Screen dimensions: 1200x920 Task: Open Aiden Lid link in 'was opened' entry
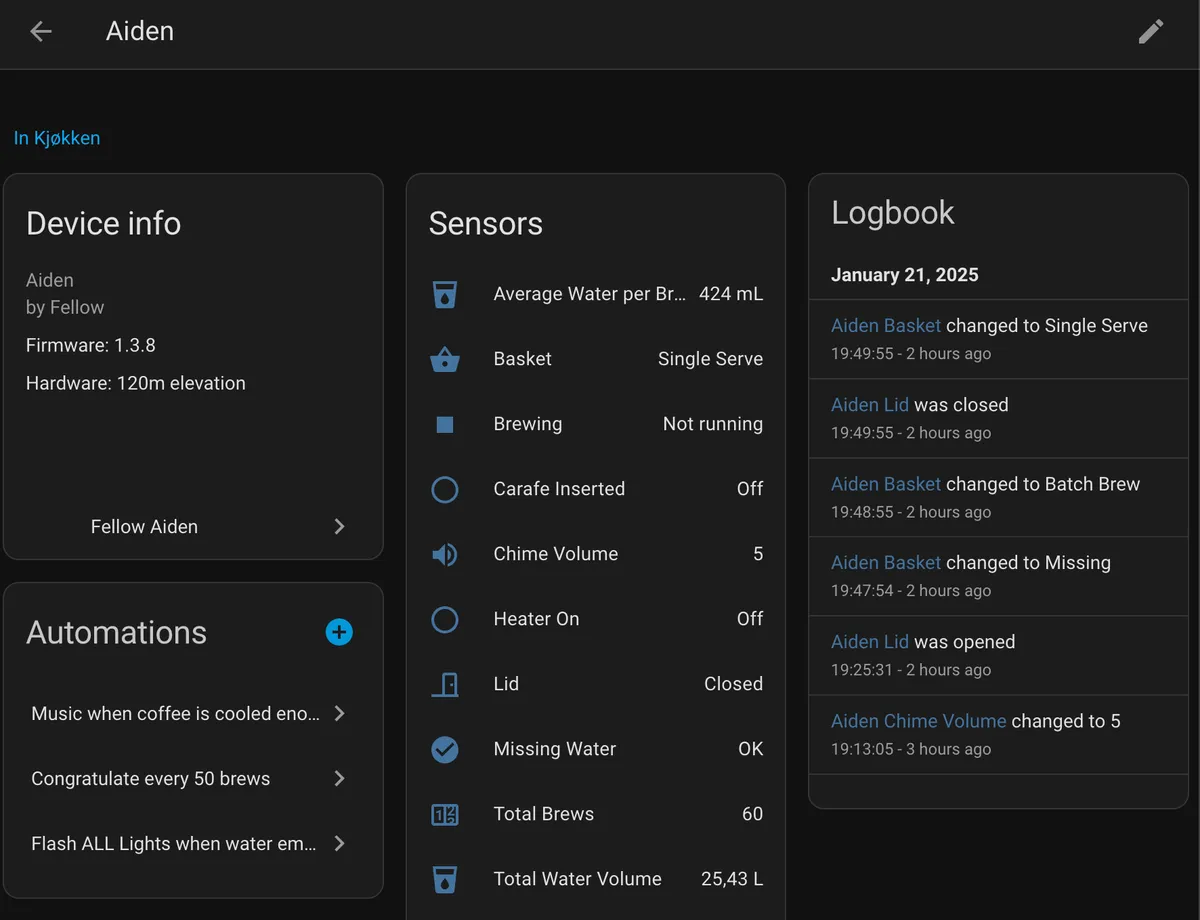pyautogui.click(x=870, y=641)
